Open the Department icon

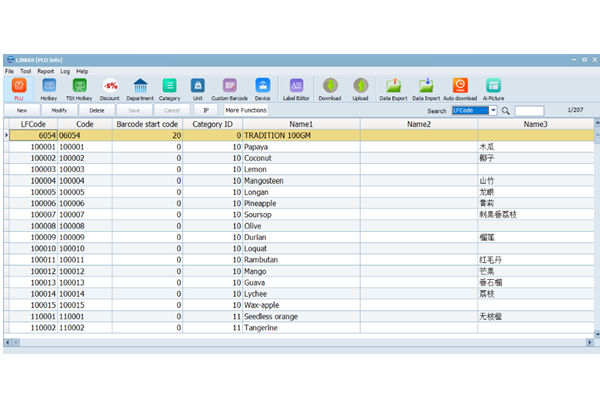click(140, 87)
